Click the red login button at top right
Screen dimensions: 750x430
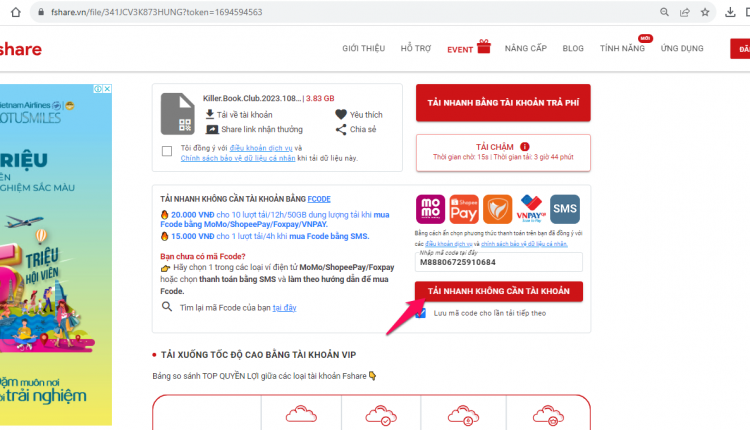pyautogui.click(x=740, y=49)
